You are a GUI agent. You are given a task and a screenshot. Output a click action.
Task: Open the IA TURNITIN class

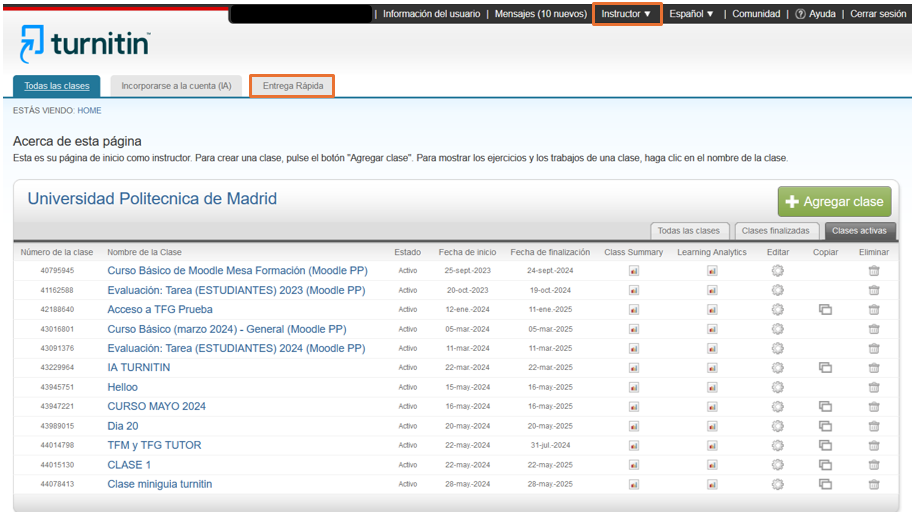point(139,368)
